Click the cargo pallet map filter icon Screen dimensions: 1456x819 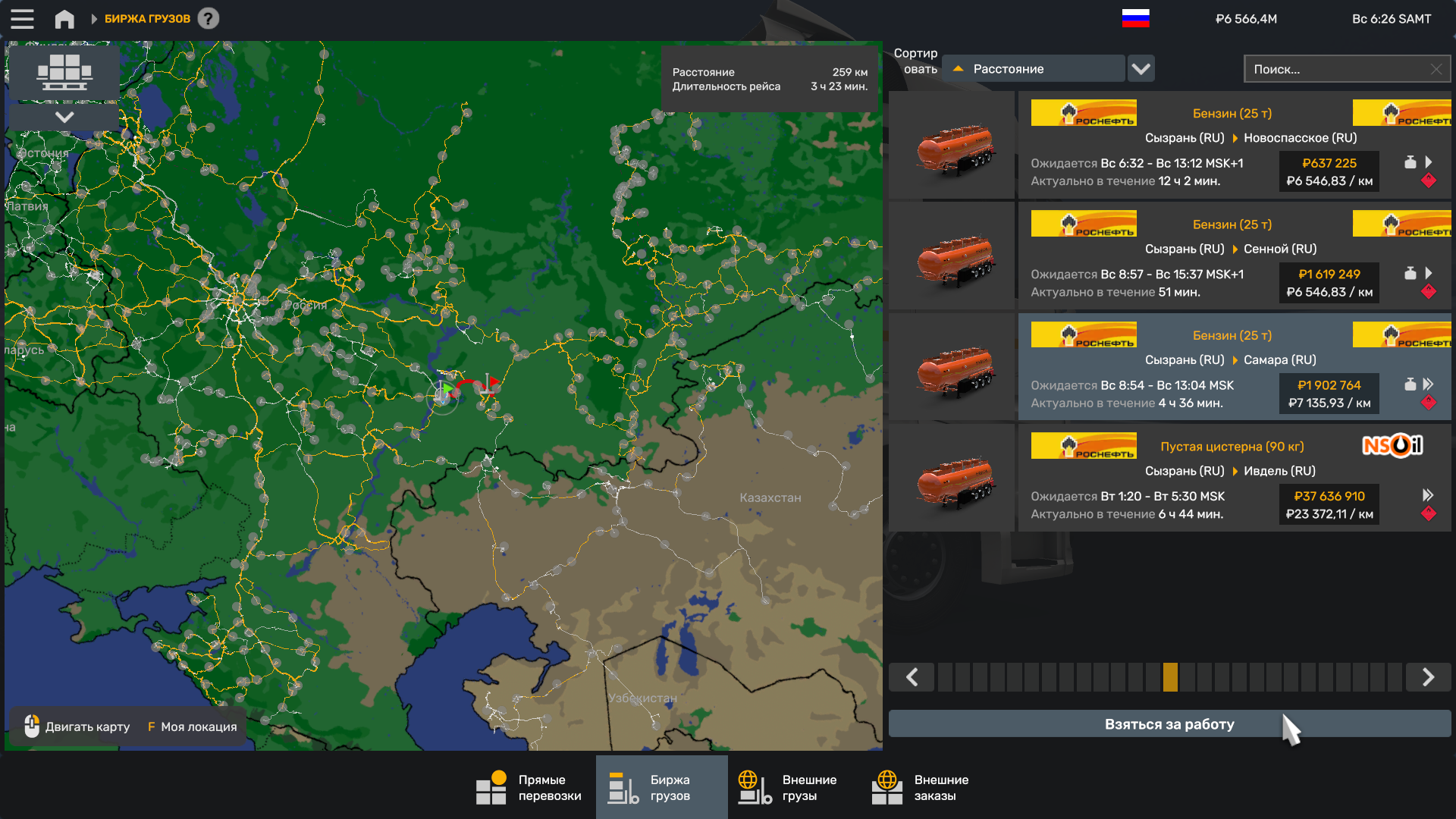pyautogui.click(x=64, y=71)
